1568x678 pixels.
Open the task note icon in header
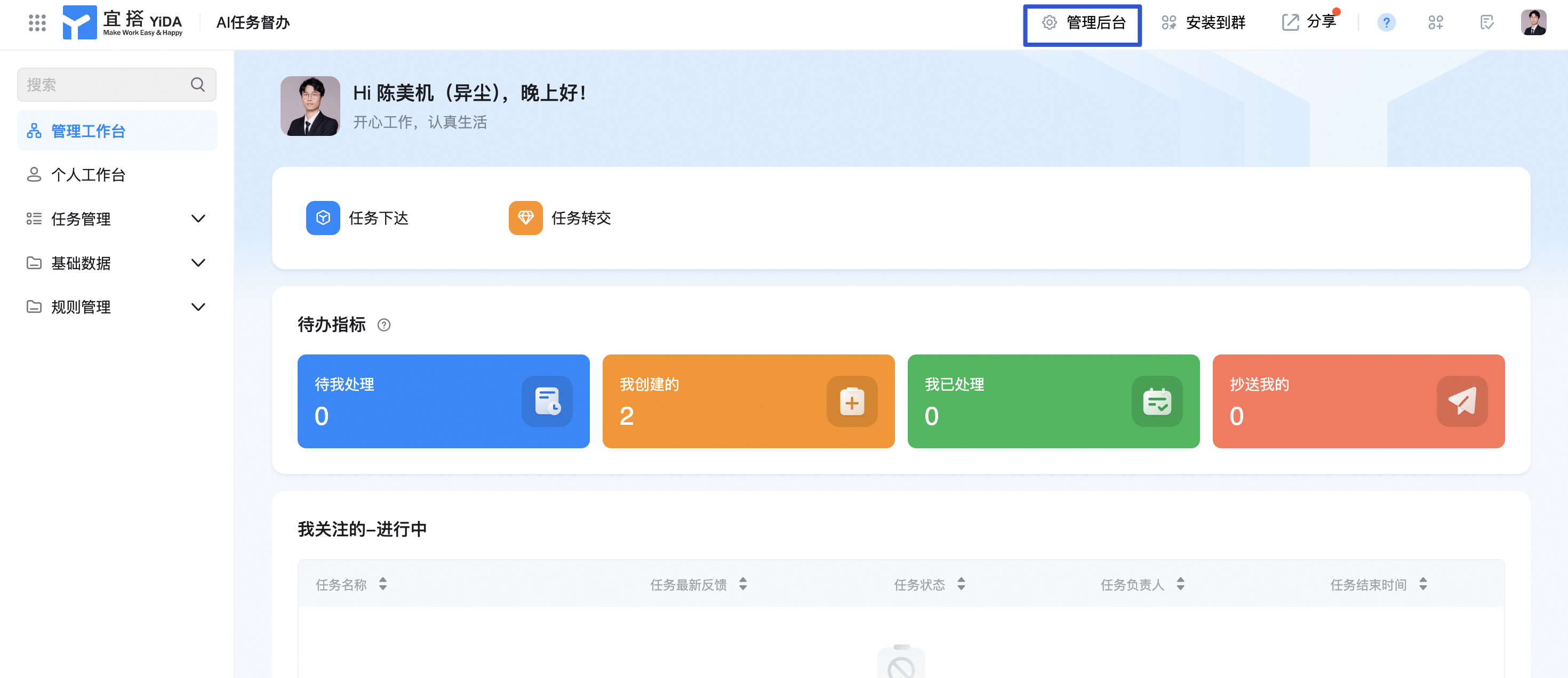[1486, 22]
